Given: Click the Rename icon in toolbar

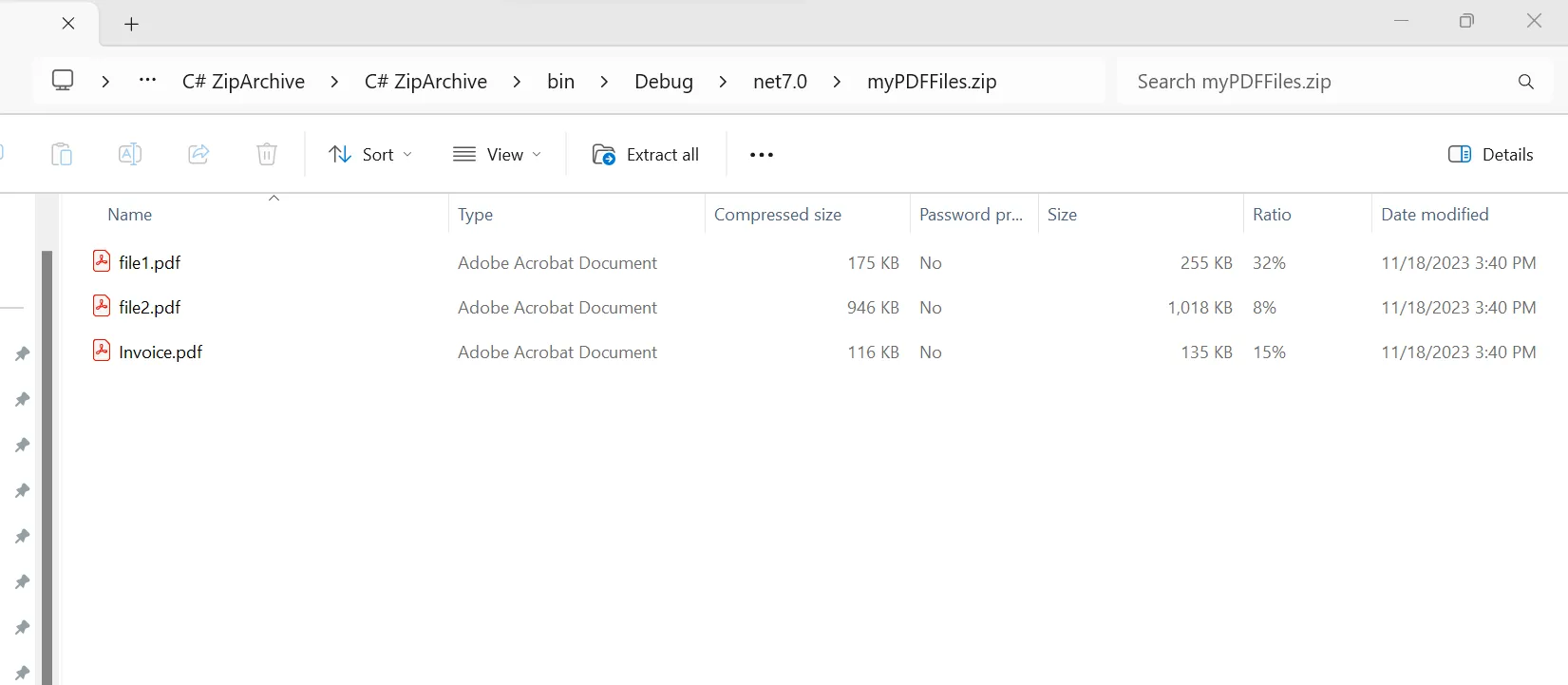Looking at the screenshot, I should 130,154.
